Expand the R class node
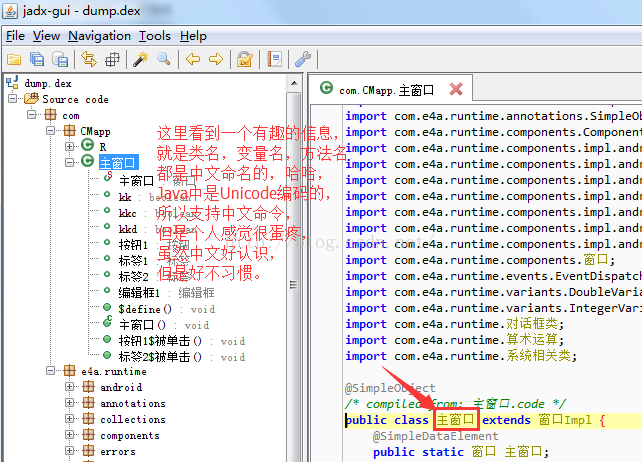Screen dimensions: 642x462 coord(69,147)
